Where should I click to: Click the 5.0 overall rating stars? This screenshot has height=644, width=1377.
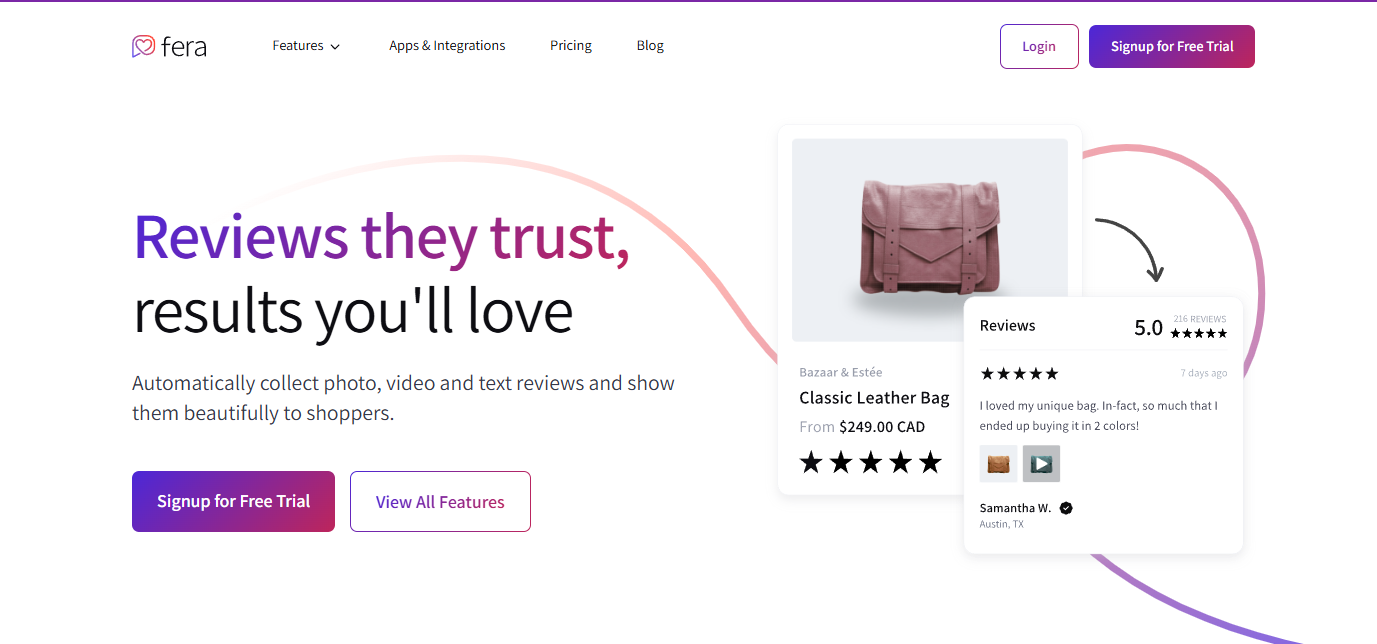coord(1199,333)
